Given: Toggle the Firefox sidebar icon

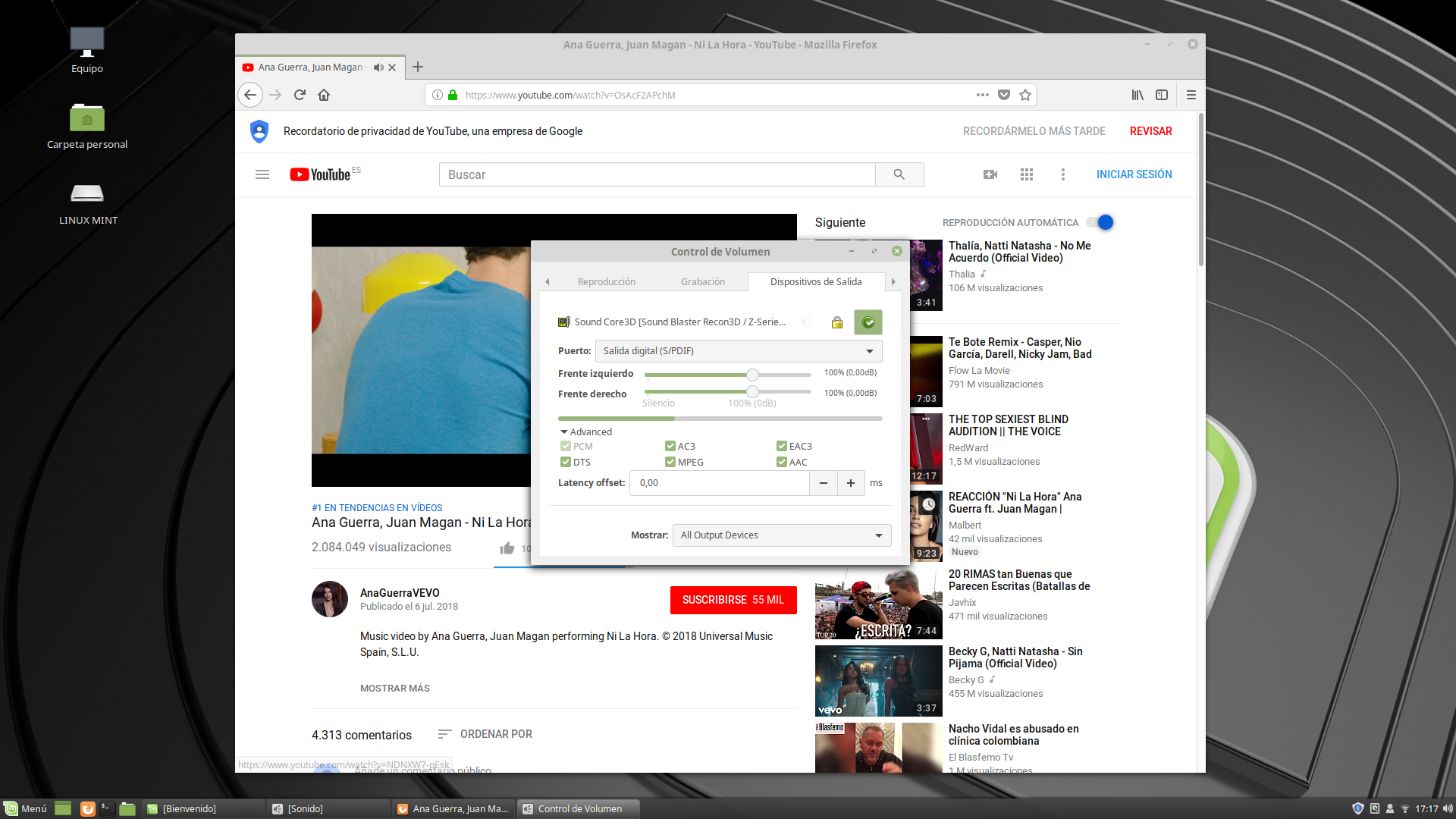Looking at the screenshot, I should [1162, 95].
